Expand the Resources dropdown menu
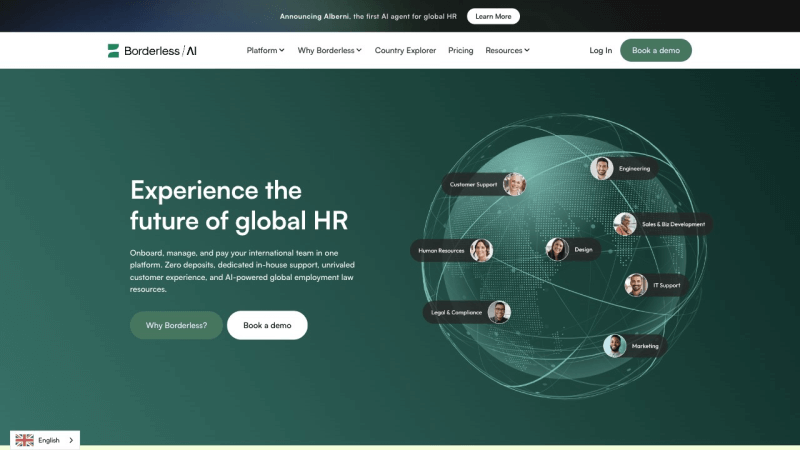This screenshot has width=800, height=450. click(507, 50)
